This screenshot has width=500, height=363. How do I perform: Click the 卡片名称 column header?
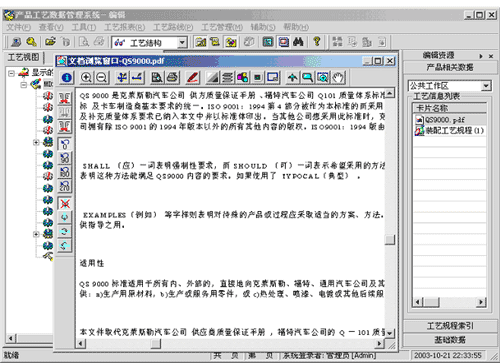tap(449, 108)
